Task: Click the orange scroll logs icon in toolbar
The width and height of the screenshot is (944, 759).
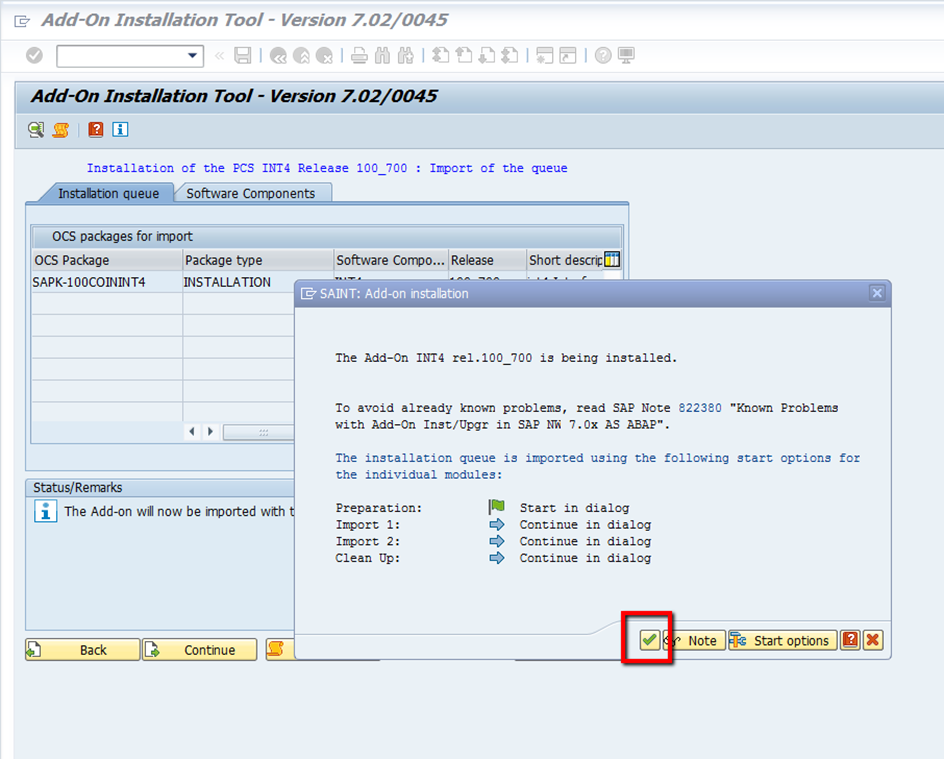Action: click(61, 129)
